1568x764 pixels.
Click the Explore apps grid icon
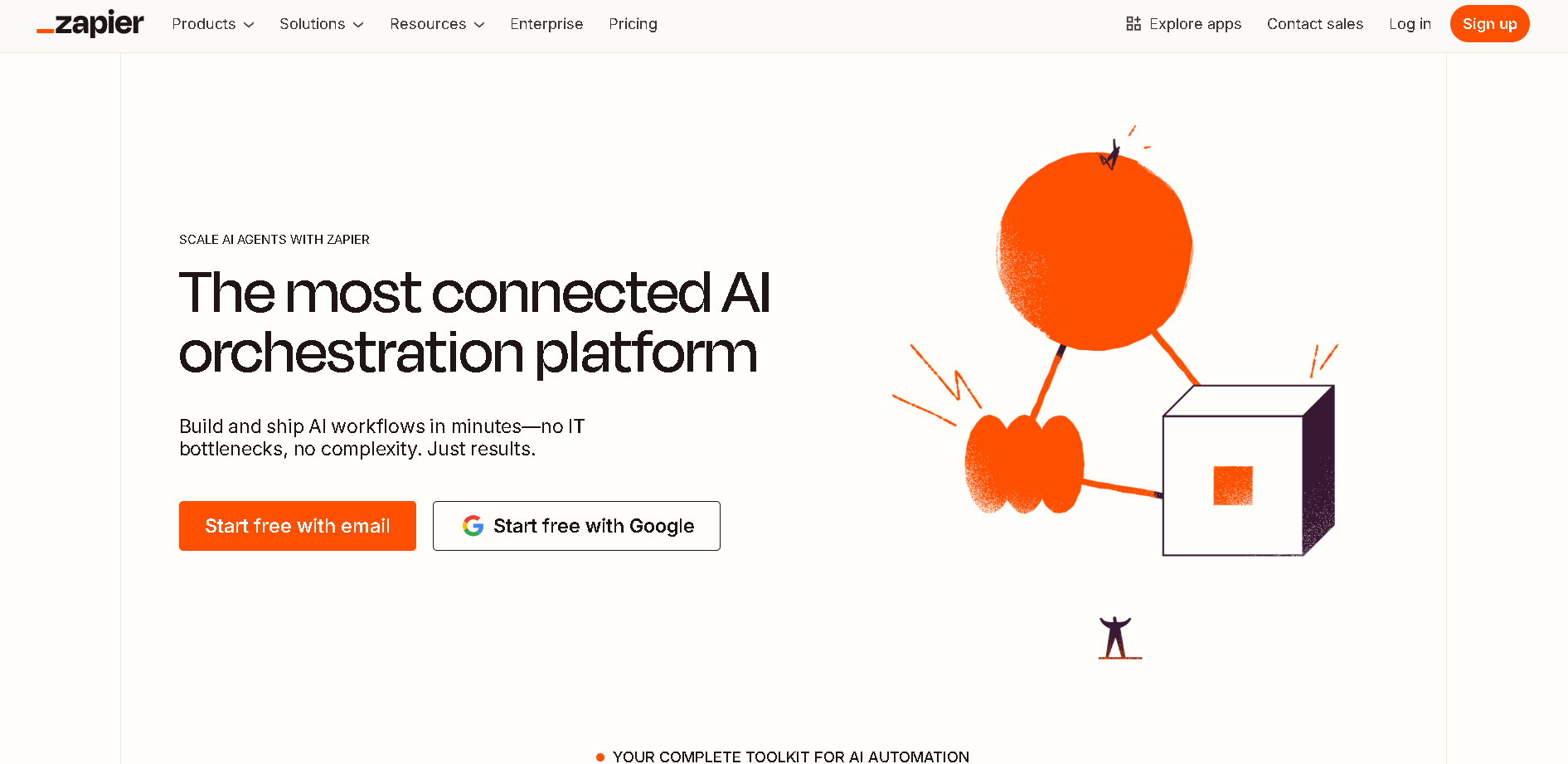point(1133,23)
